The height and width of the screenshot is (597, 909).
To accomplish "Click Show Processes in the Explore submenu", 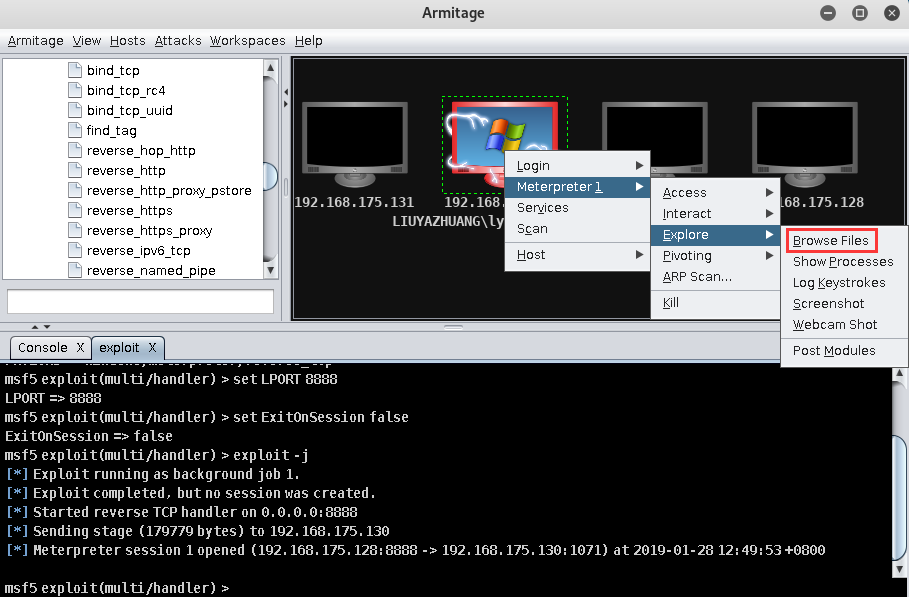I will tap(843, 261).
